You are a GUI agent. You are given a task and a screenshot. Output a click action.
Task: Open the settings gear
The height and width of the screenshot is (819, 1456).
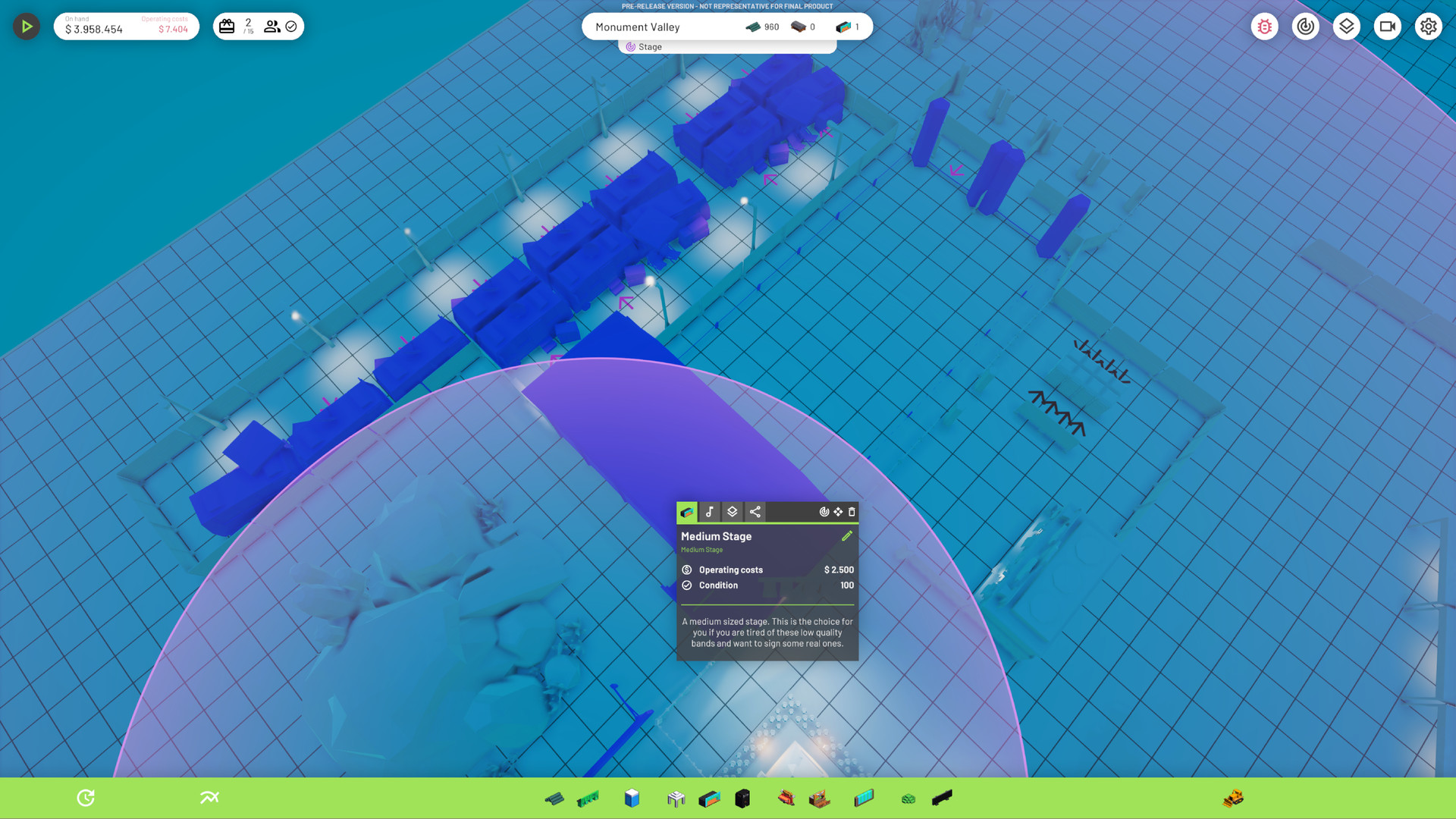tap(1428, 27)
